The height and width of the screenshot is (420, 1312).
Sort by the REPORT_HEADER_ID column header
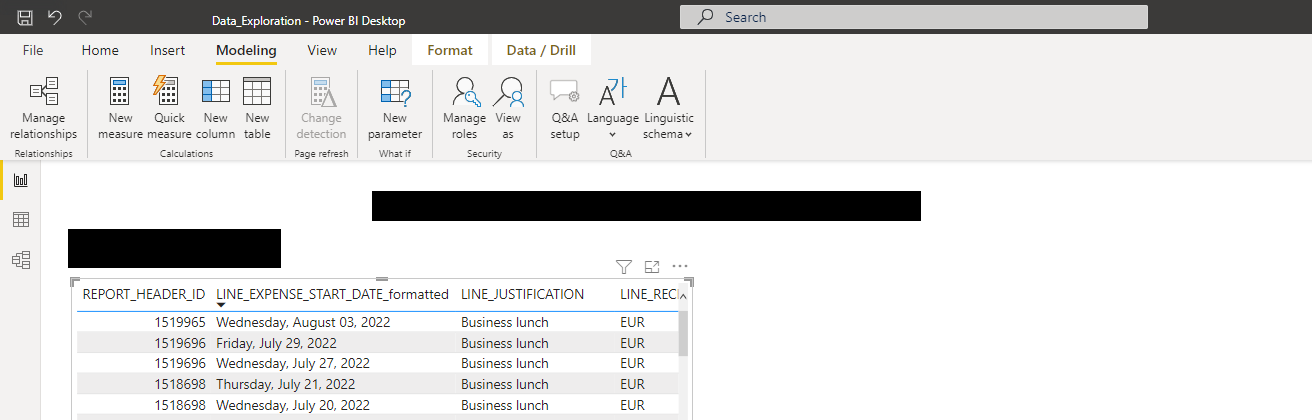[143, 294]
